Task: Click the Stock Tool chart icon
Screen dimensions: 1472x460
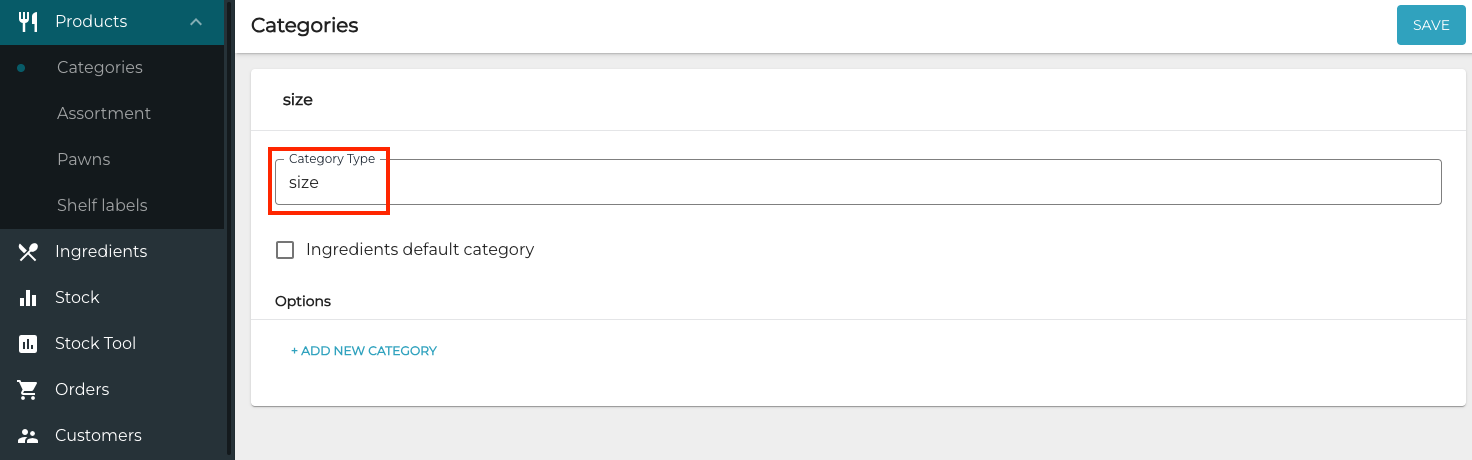Action: coord(28,344)
